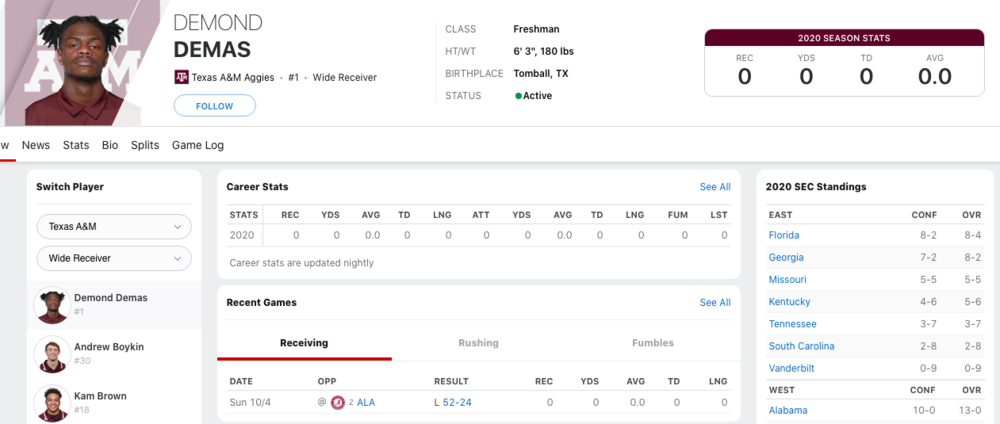Select the Fumbles tab in Recent Games
Screen dimensions: 1000x424
[x=652, y=343]
